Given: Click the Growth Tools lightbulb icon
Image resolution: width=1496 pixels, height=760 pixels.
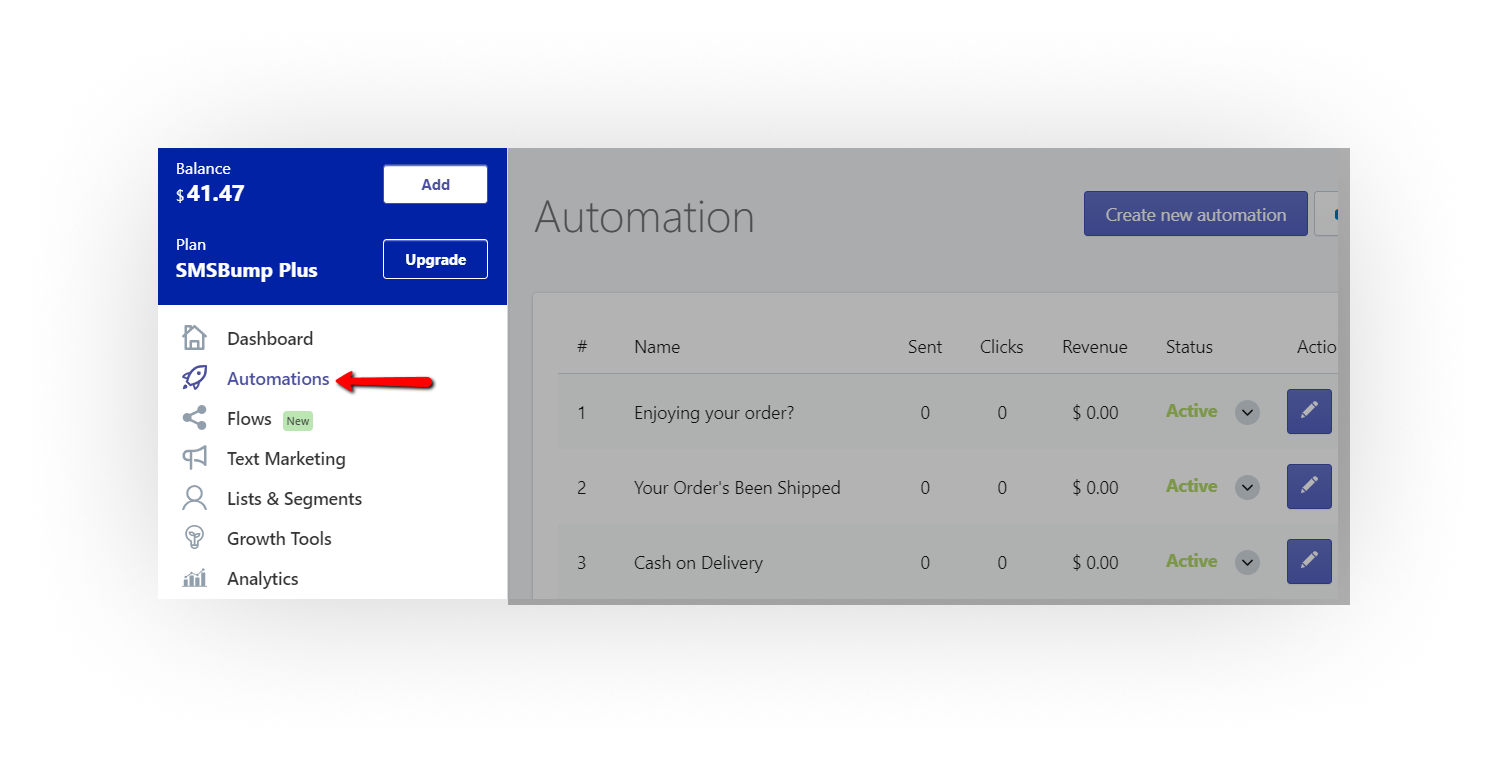Looking at the screenshot, I should pos(194,538).
